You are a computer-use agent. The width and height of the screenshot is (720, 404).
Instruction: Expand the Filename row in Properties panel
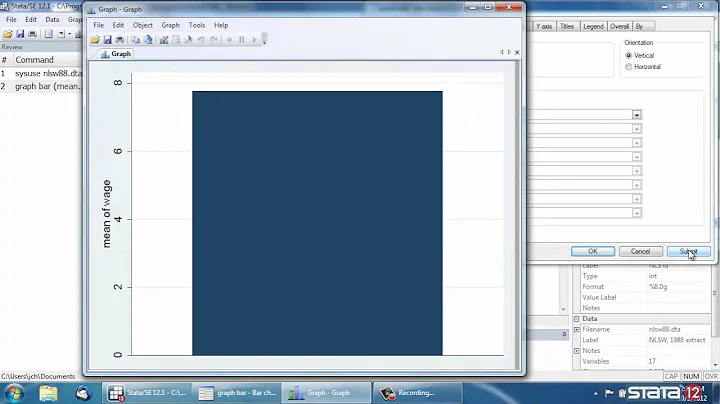pos(577,330)
